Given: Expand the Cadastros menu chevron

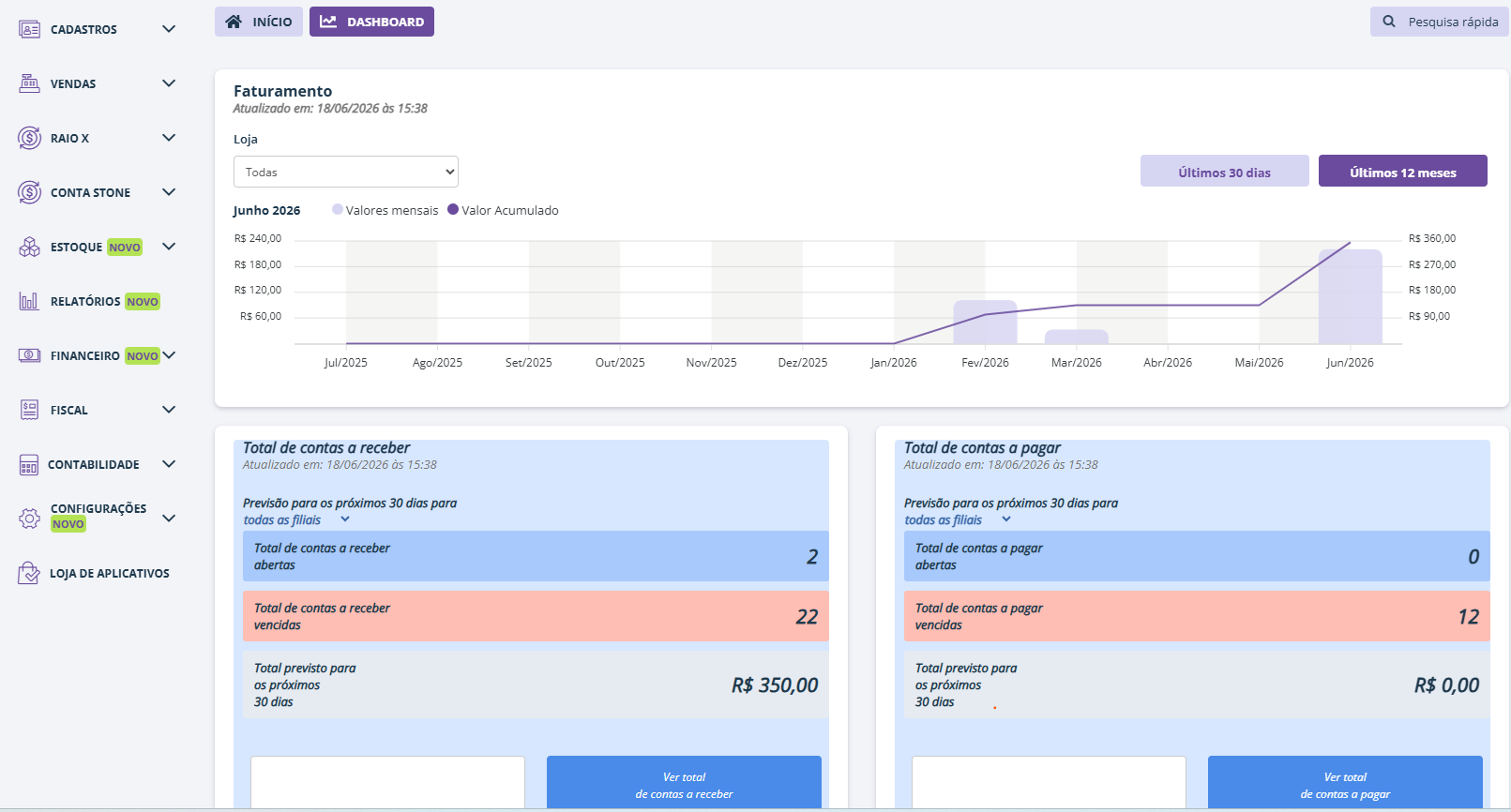Looking at the screenshot, I should point(169,29).
